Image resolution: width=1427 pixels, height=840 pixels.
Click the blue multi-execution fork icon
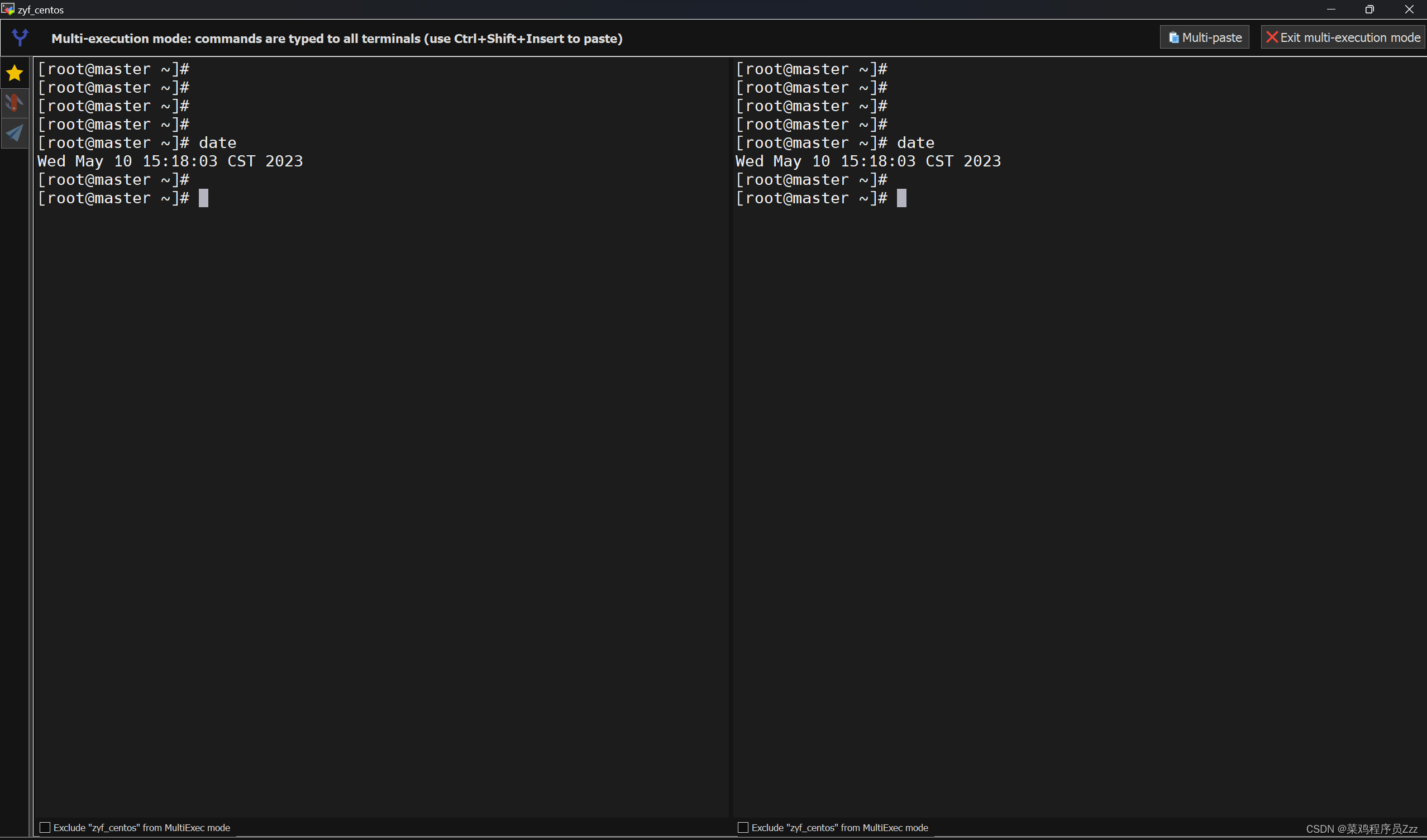coord(20,38)
